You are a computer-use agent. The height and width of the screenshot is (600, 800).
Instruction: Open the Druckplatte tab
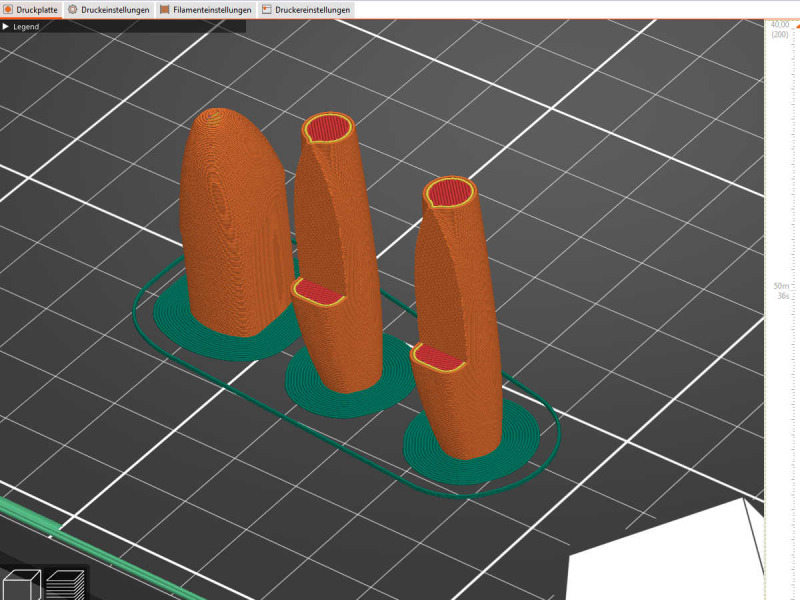[x=31, y=10]
